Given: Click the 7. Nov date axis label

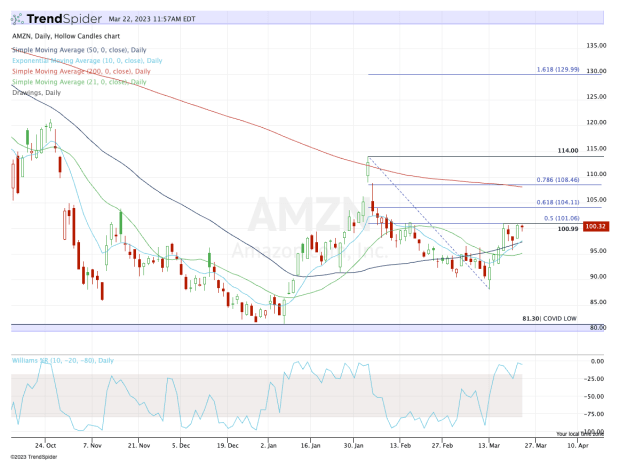Looking at the screenshot, I should tap(92, 445).
